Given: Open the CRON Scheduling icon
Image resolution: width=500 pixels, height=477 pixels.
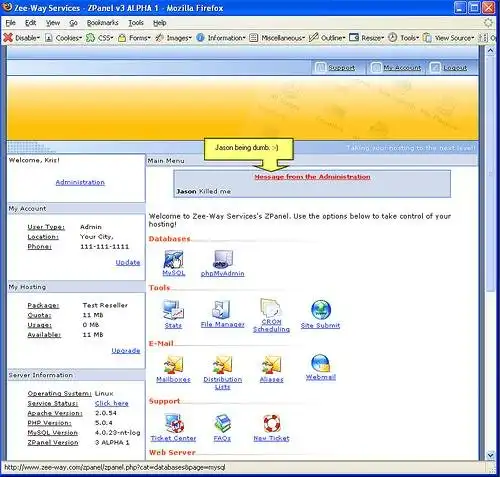Looking at the screenshot, I should pos(271,308).
